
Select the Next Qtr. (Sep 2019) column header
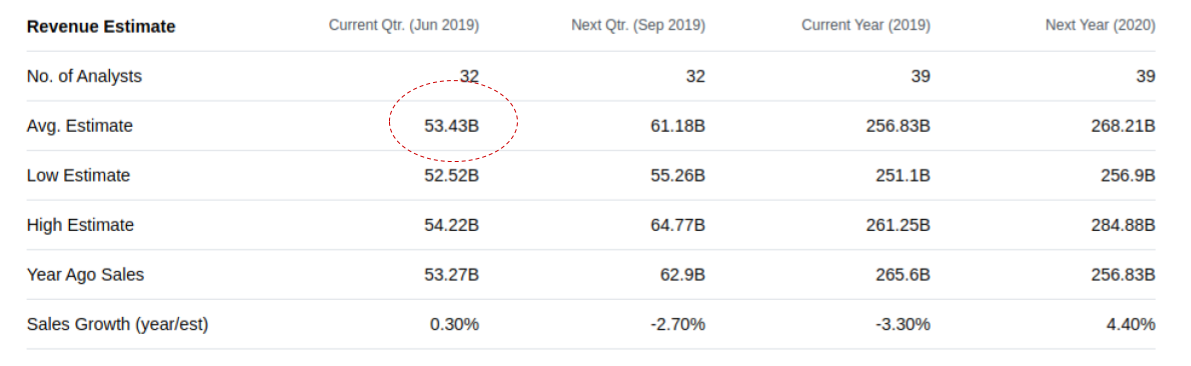click(638, 26)
